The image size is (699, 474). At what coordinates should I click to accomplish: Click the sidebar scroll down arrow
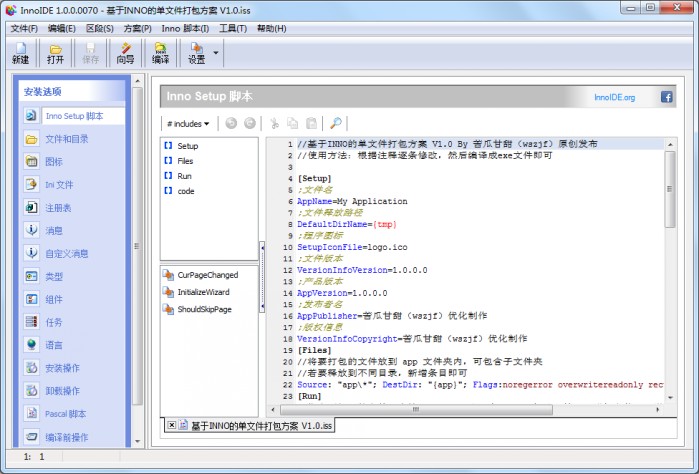137,441
